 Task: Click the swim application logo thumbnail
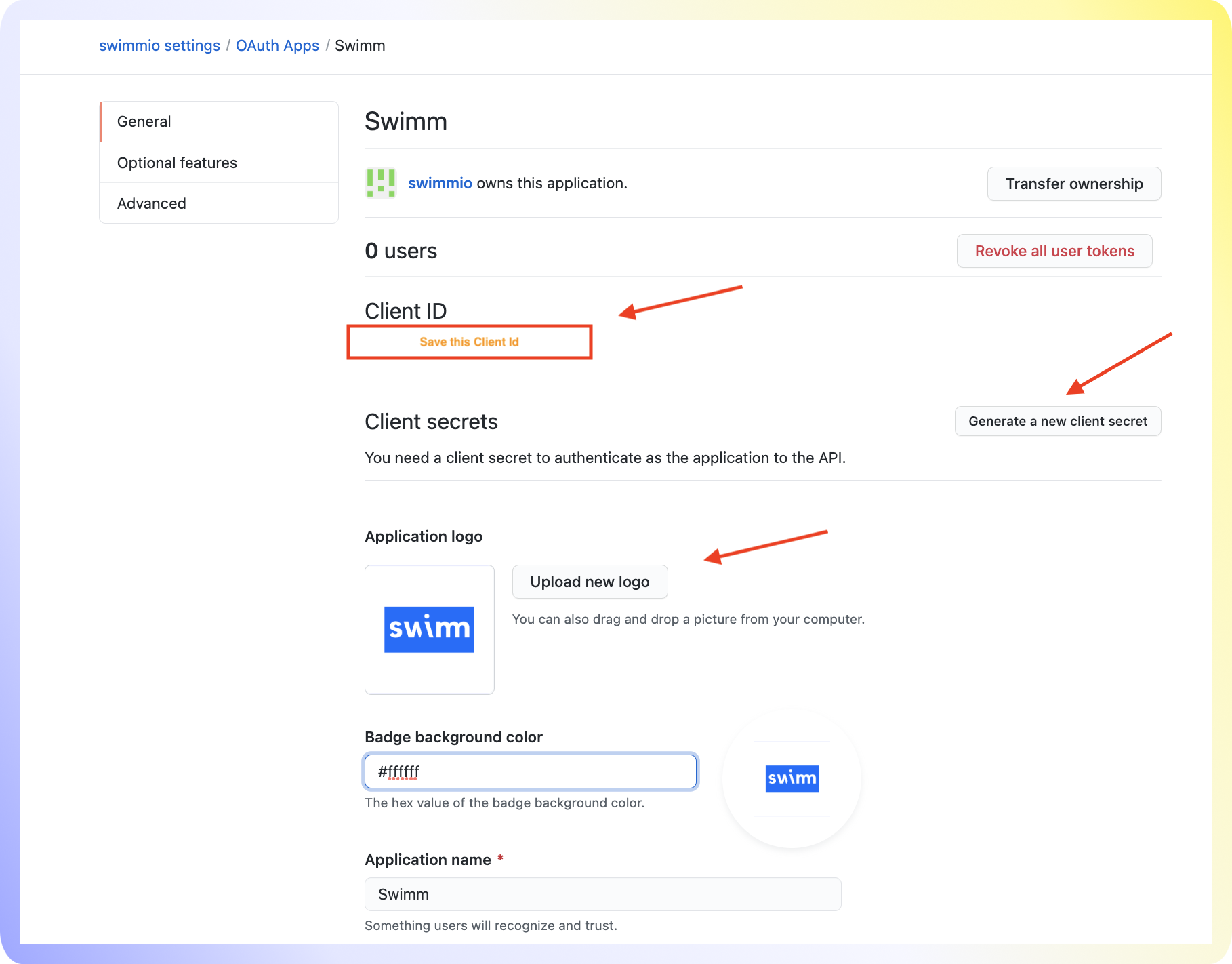pos(430,630)
